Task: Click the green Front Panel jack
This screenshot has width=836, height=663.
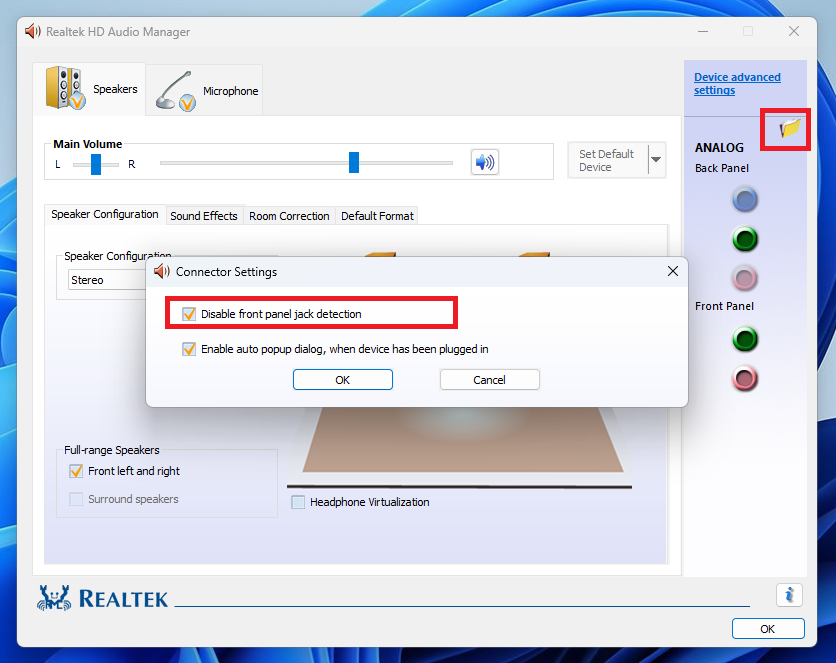Action: [745, 339]
